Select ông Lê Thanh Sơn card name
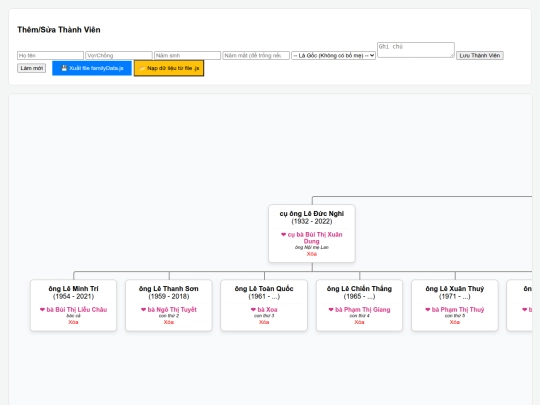 169,289
